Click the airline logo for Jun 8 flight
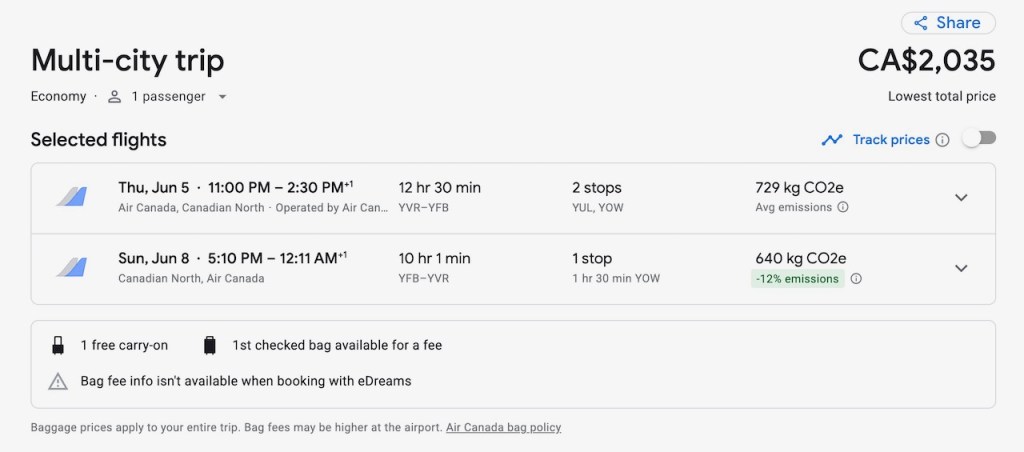 pos(71,268)
